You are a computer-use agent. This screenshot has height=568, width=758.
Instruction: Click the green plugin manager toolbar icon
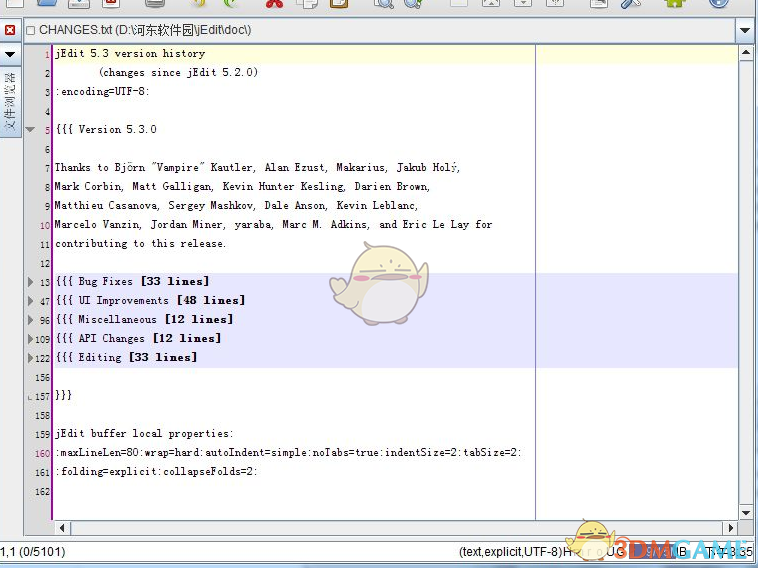tap(675, 4)
